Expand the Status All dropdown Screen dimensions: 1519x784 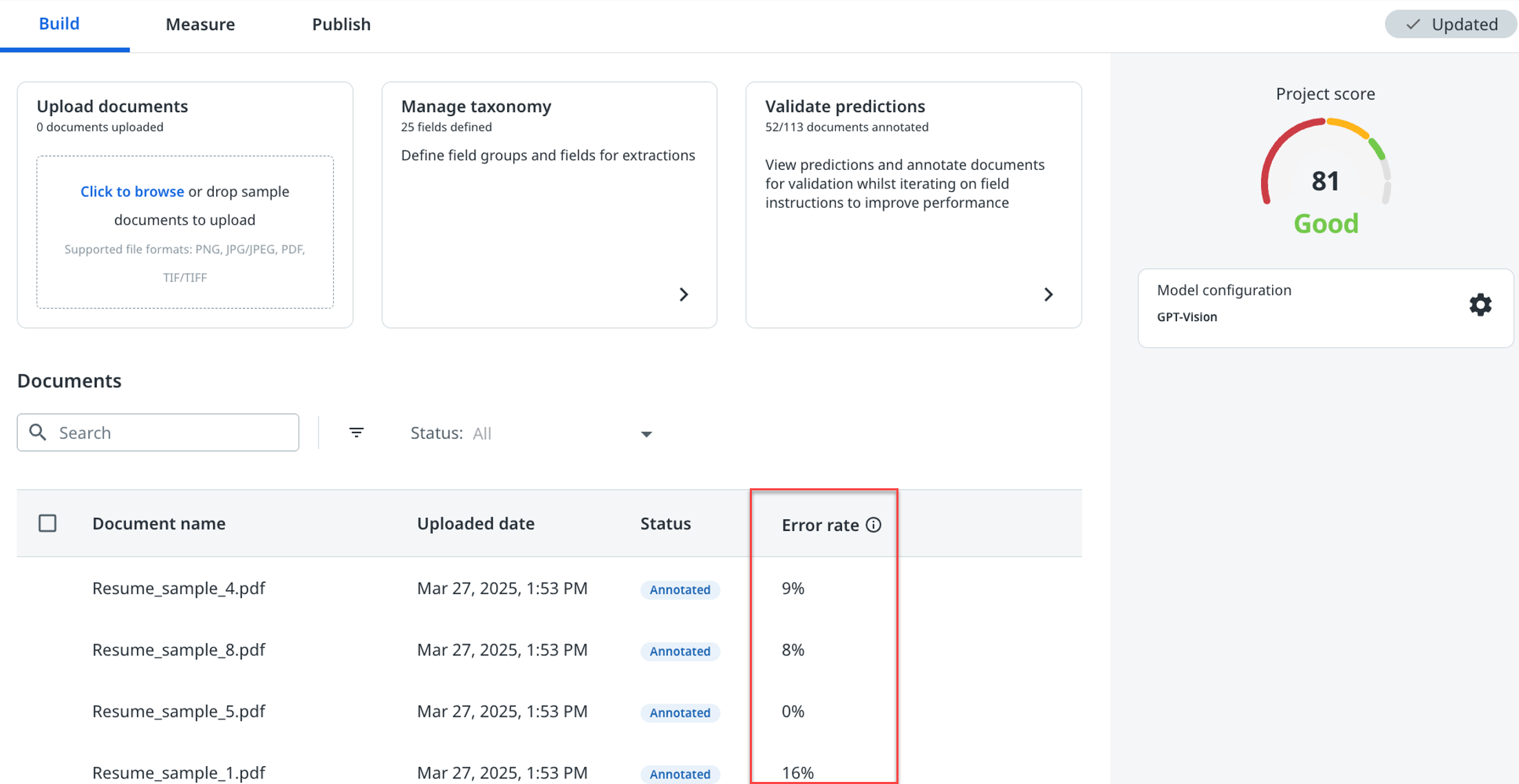(645, 433)
